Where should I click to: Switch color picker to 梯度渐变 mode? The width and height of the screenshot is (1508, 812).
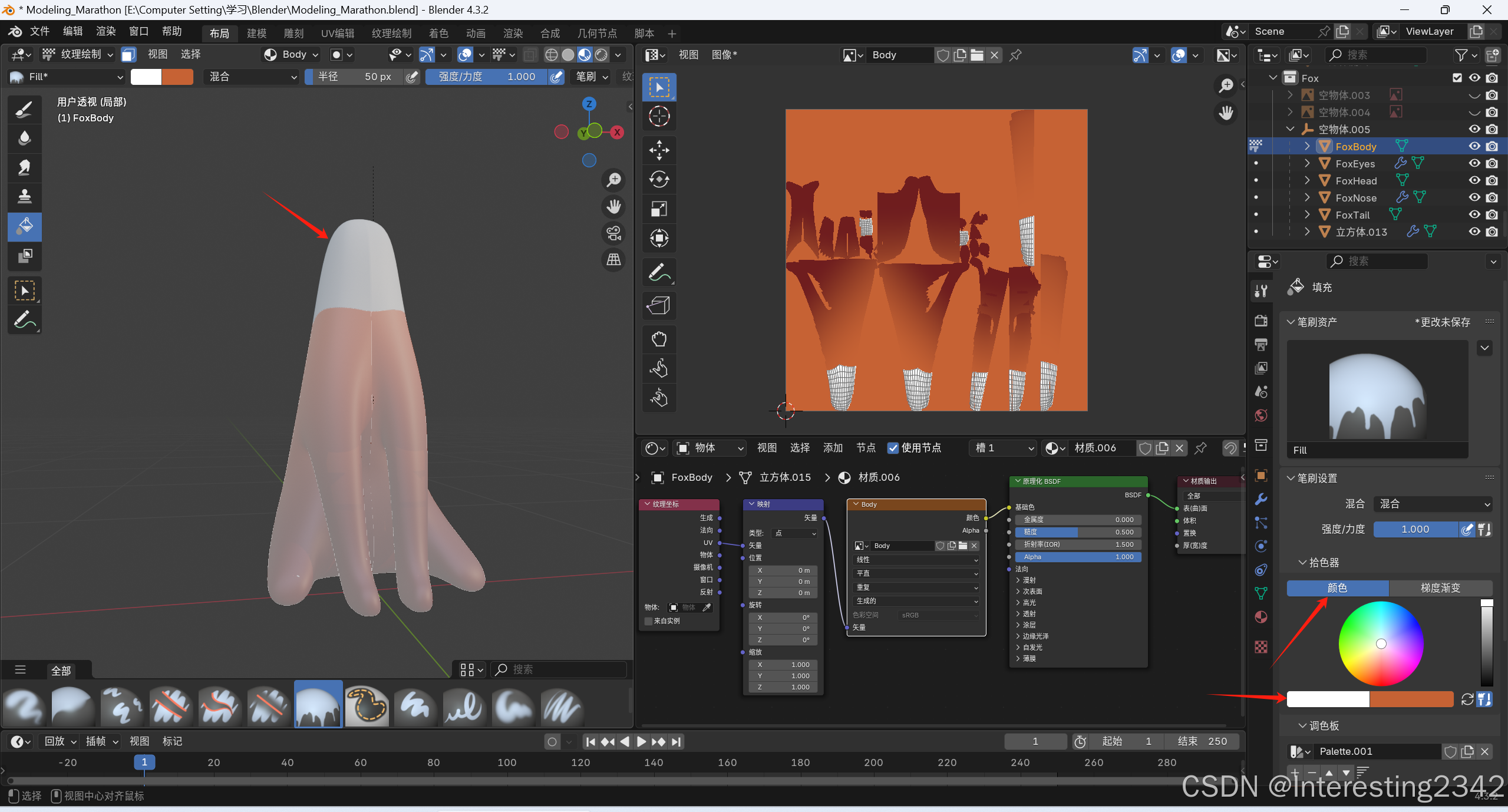tap(1440, 587)
